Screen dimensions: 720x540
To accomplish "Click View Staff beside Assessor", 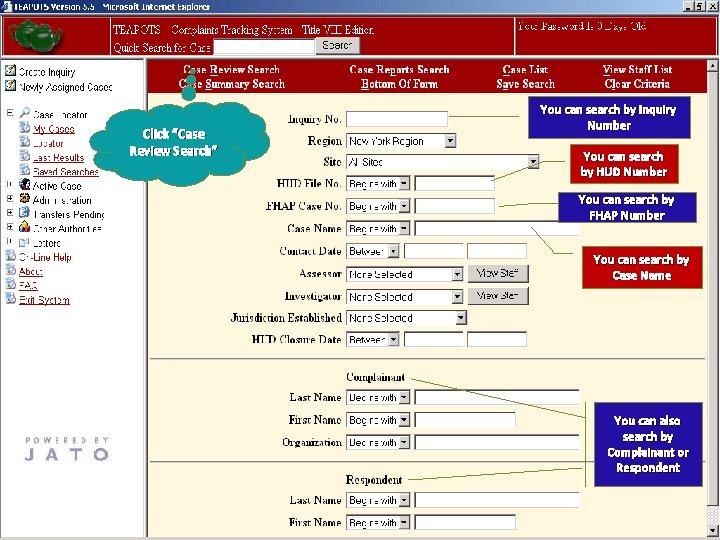I will pyautogui.click(x=498, y=274).
